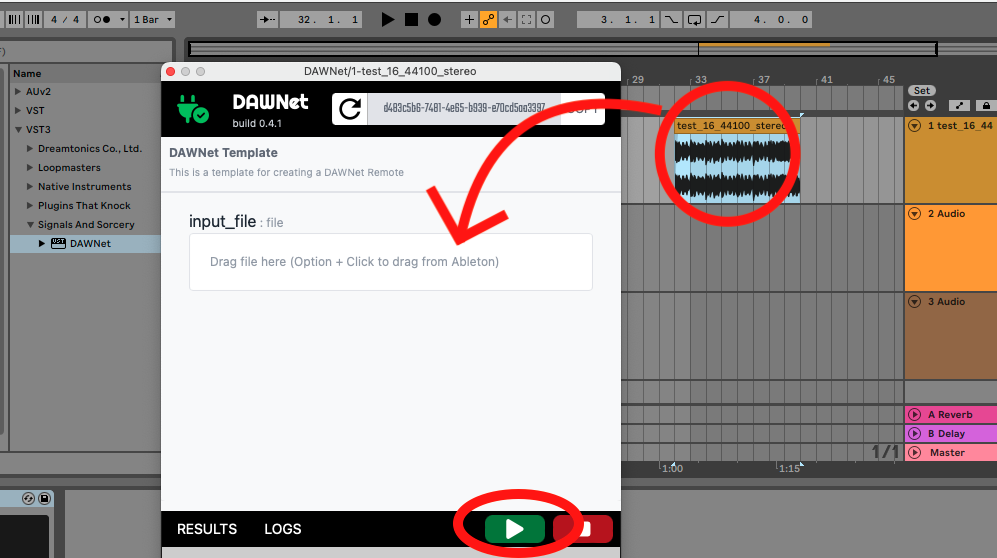Click the Capture MIDI bracket icon
997x558 pixels.
526,20
